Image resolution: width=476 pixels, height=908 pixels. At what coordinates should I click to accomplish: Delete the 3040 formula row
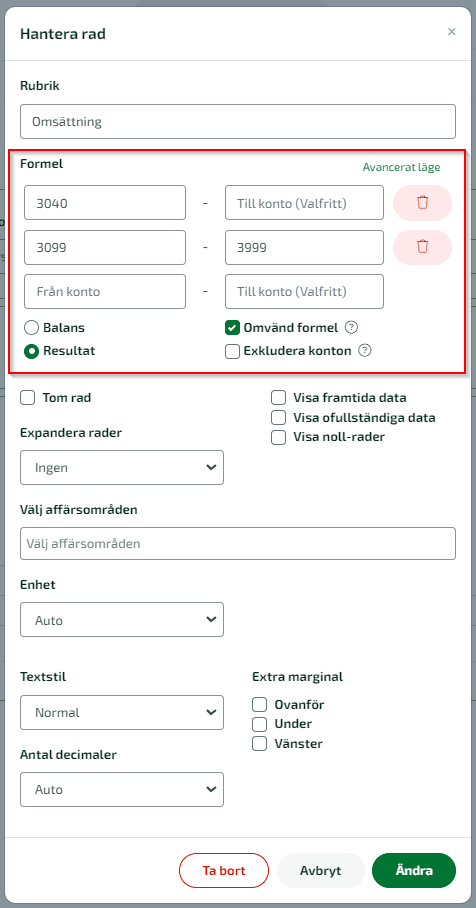click(422, 203)
